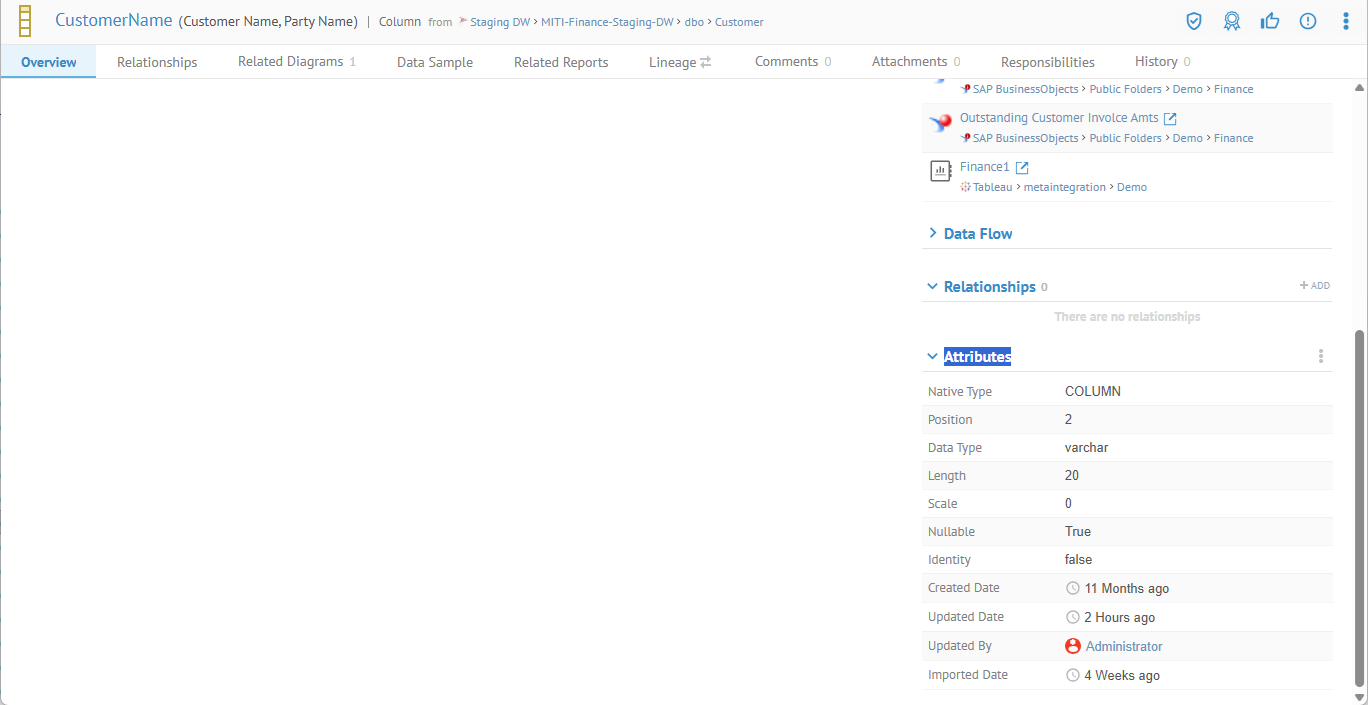Open the Attributes section three-dot menu

pos(1321,356)
